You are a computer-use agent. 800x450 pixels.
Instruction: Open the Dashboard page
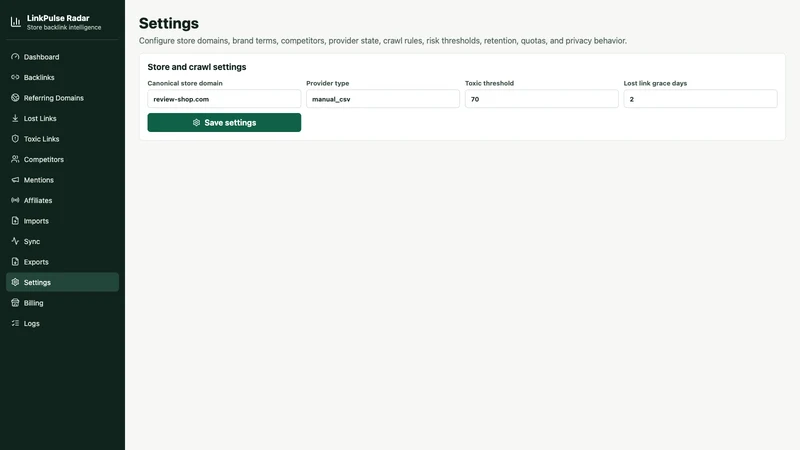(62, 57)
